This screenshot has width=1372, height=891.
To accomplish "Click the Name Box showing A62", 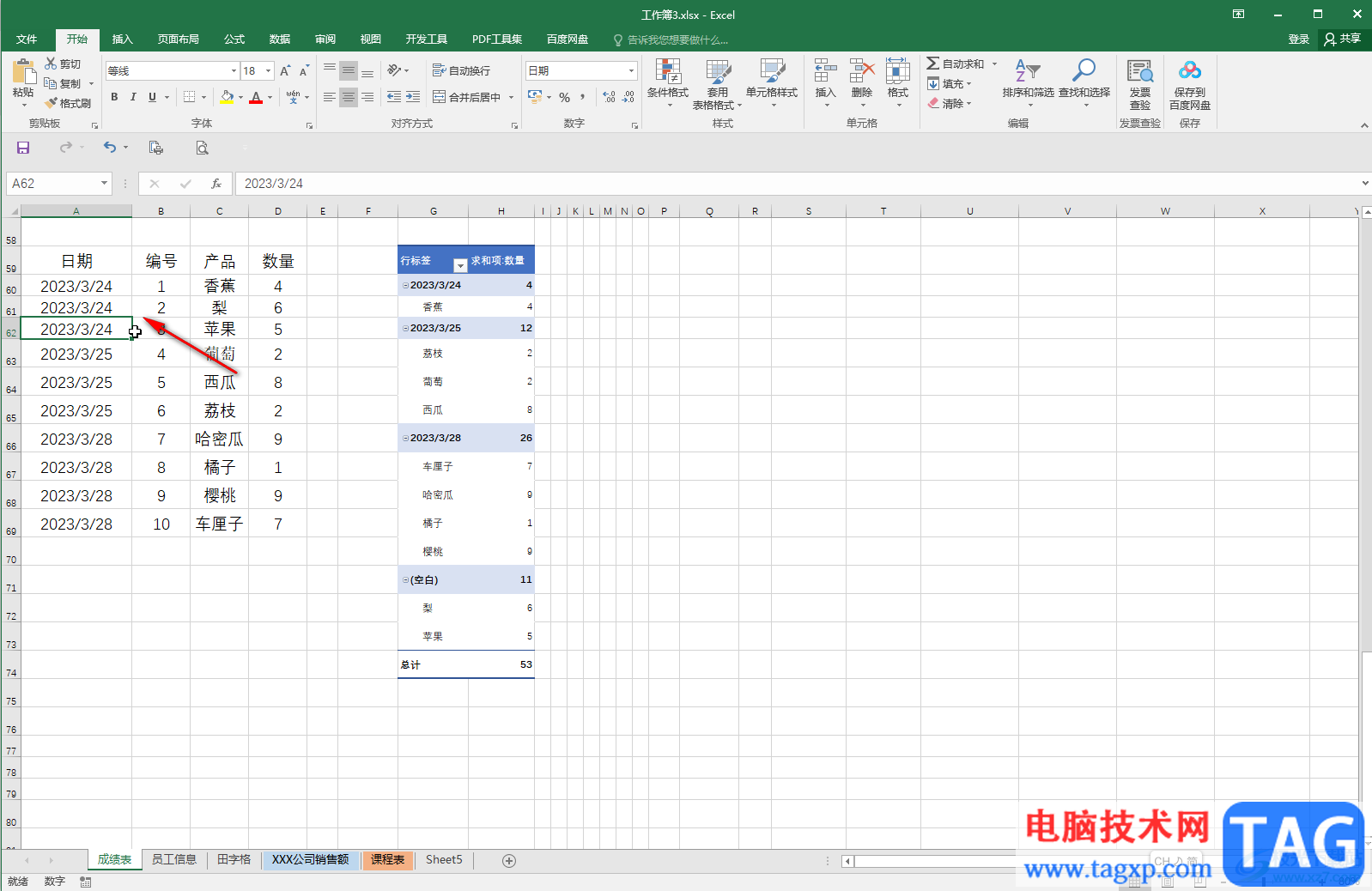I will 58,183.
